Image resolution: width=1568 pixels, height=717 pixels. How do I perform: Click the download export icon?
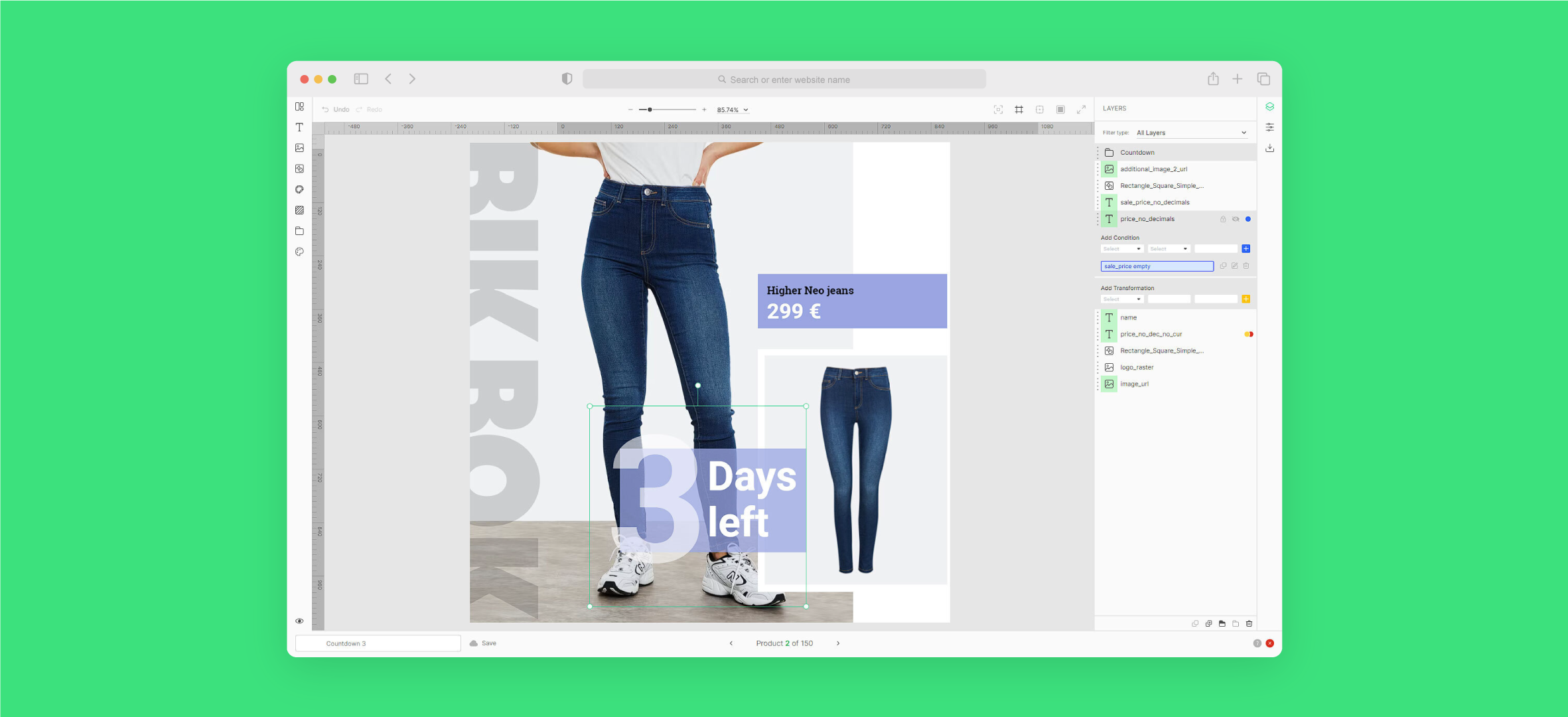[x=1269, y=148]
